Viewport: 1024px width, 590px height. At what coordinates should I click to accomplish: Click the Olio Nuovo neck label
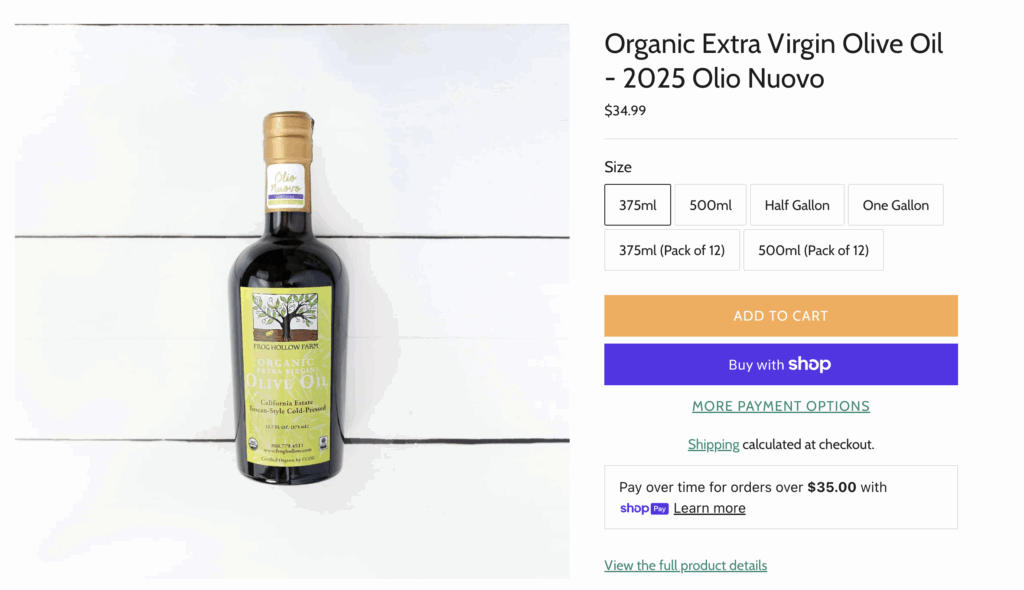point(286,185)
